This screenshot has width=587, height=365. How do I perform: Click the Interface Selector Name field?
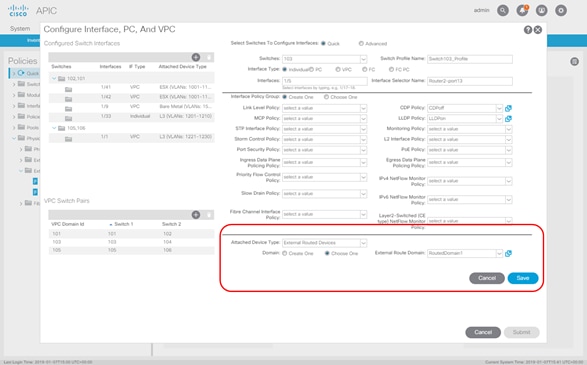click(x=470, y=81)
